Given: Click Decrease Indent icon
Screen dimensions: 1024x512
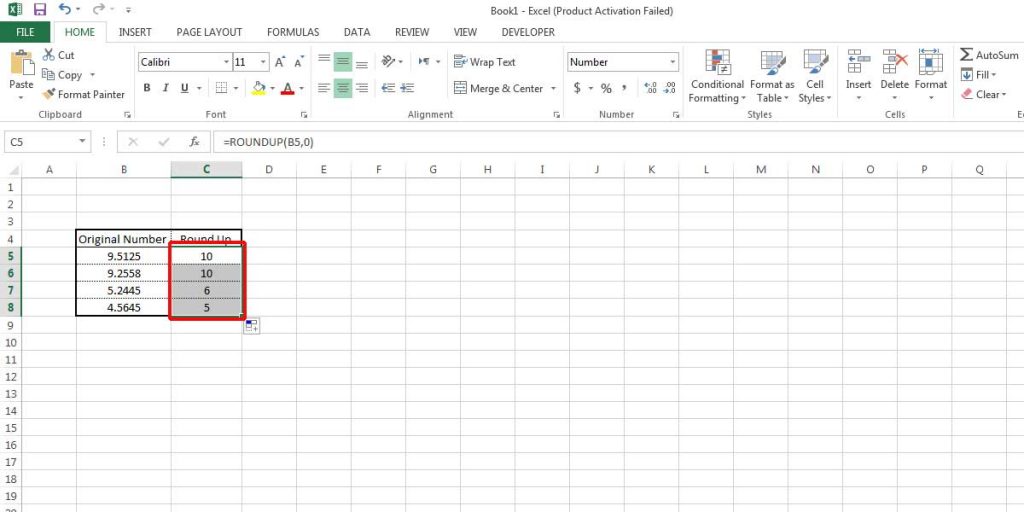Looking at the screenshot, I should (x=389, y=88).
